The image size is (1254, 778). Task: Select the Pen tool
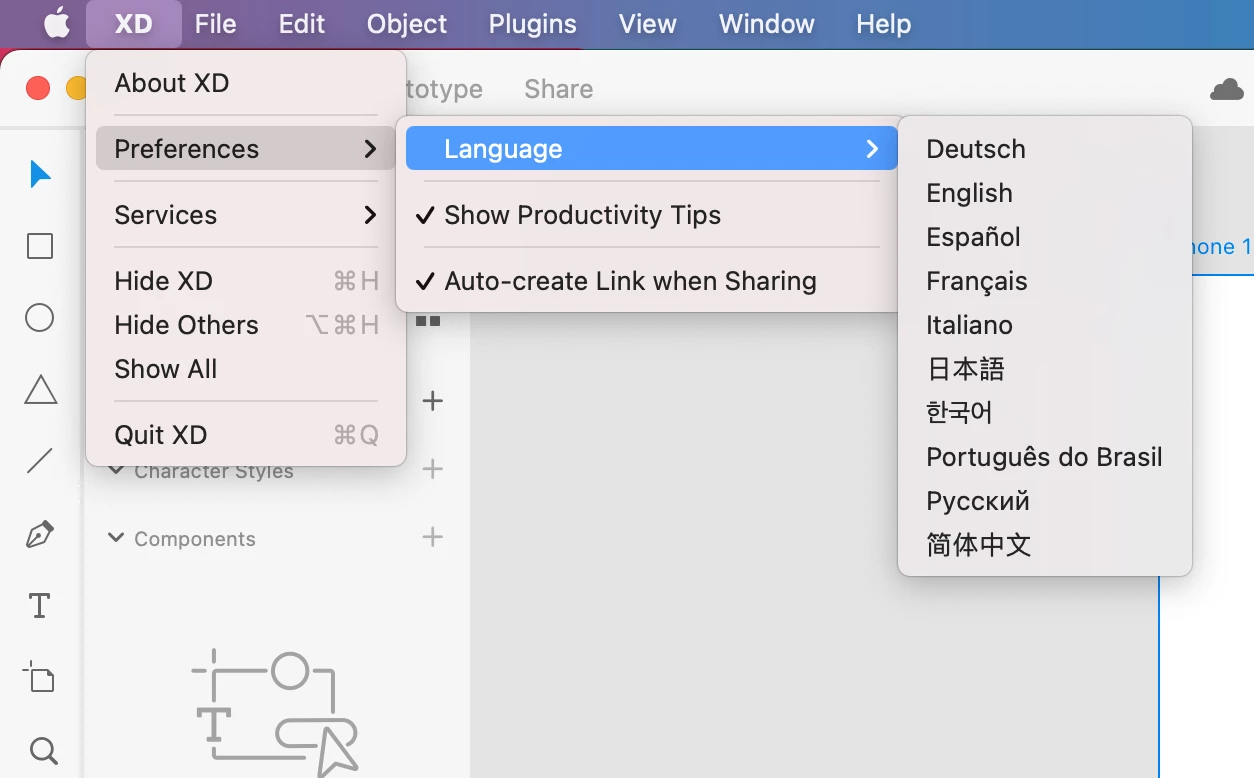pyautogui.click(x=40, y=534)
